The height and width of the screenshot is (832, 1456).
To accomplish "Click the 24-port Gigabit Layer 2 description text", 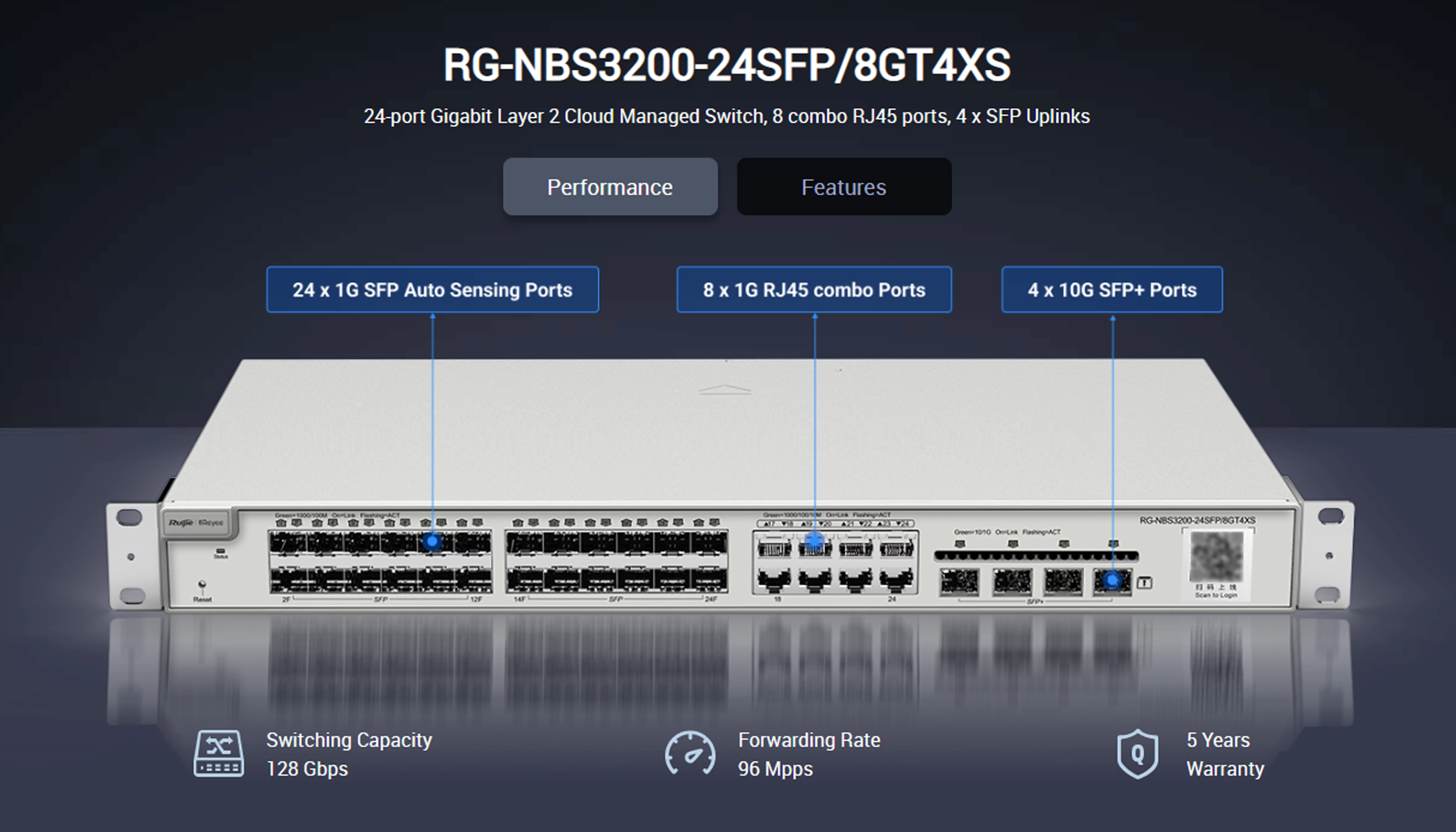I will coord(727,116).
